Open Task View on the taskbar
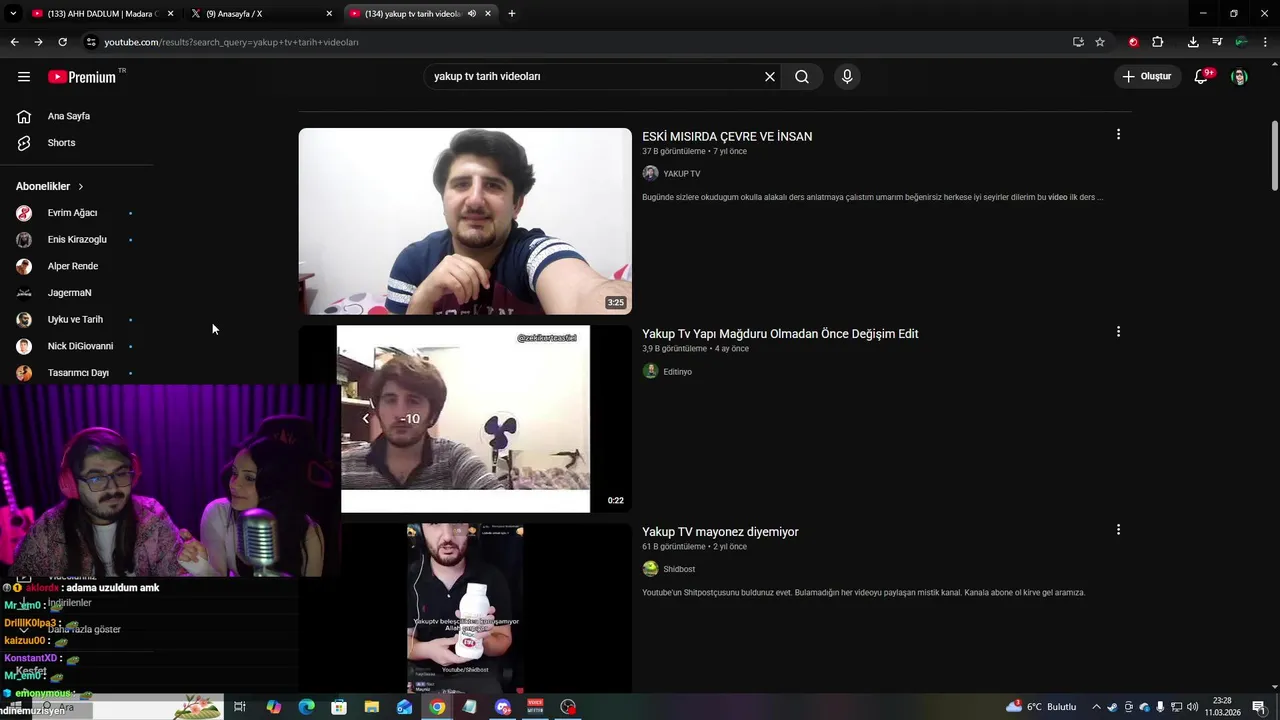The width and height of the screenshot is (1280, 720). coord(240,707)
